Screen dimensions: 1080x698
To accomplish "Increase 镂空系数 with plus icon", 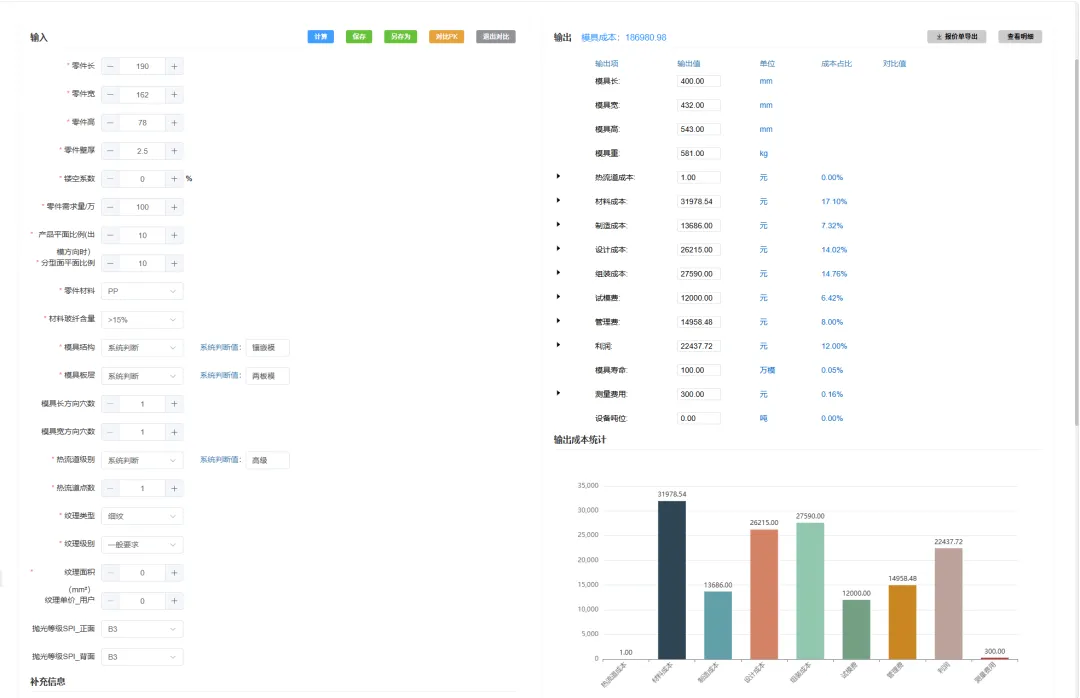I will (174, 179).
